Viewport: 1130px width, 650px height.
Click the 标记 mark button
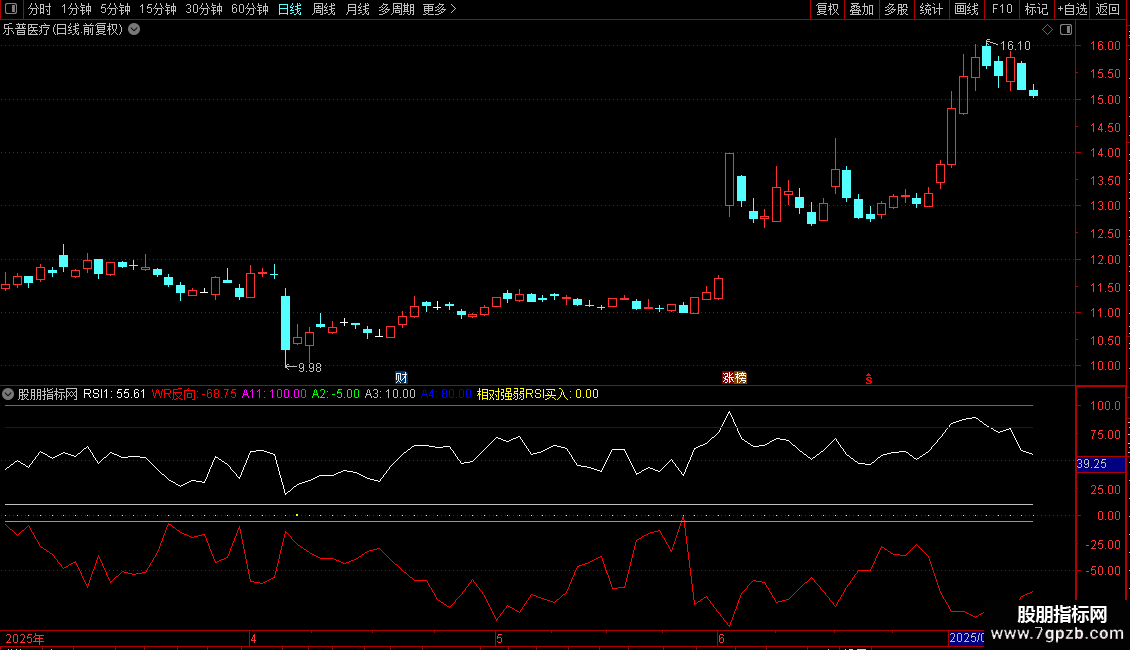[x=1036, y=9]
